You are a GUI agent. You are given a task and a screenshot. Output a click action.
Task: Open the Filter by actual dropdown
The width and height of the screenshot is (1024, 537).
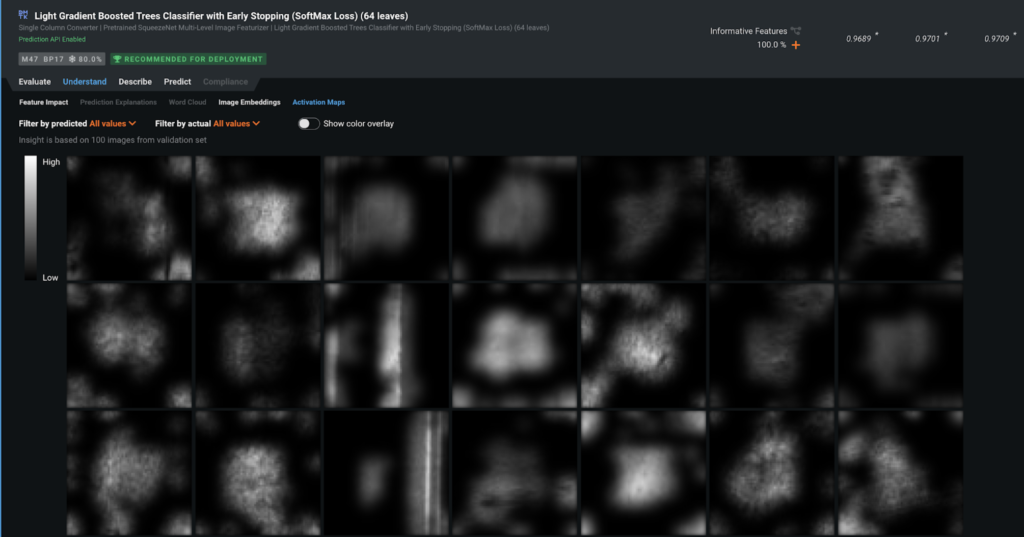(x=236, y=123)
